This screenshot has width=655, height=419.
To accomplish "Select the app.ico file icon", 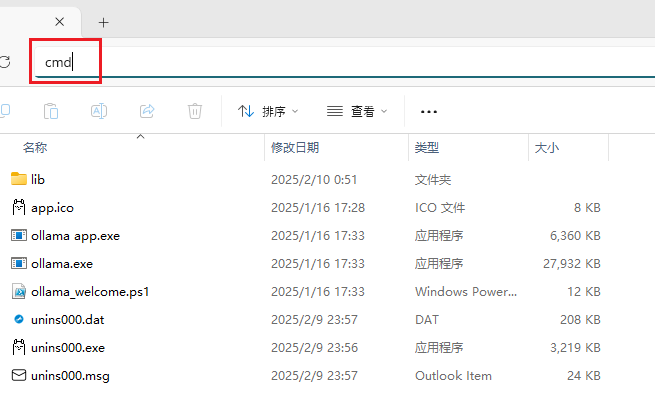I will tap(19, 207).
